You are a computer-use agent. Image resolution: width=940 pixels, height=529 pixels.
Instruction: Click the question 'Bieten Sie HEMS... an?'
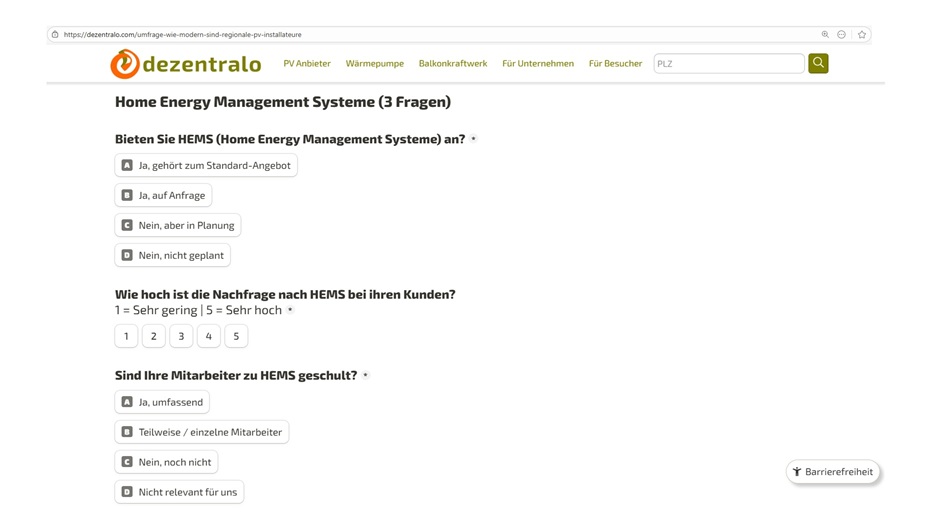(290, 139)
